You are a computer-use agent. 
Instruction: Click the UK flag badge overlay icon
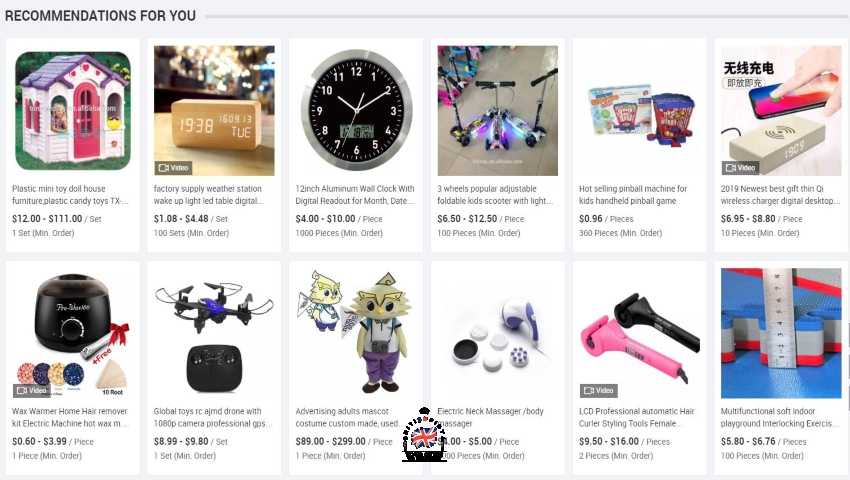[x=424, y=436]
